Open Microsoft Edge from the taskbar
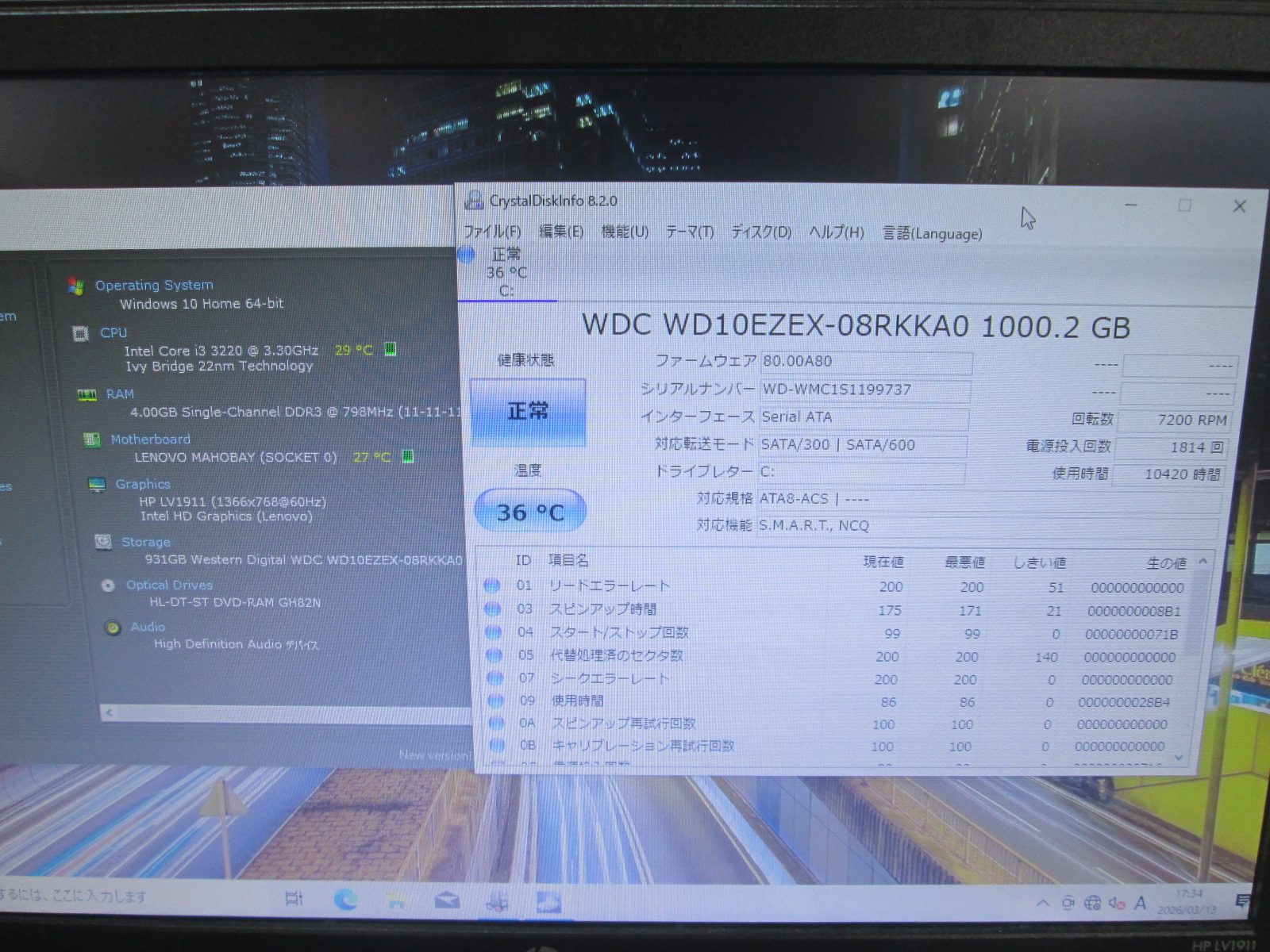 point(345,900)
